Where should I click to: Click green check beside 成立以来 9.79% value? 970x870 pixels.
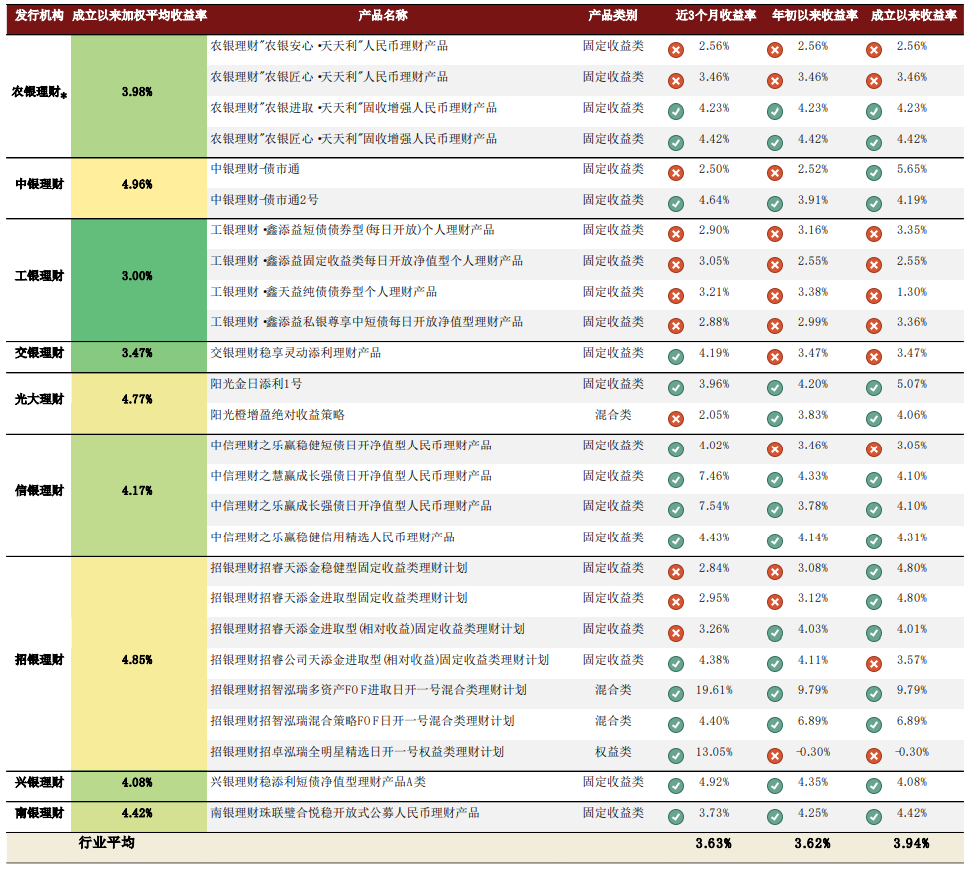873,694
